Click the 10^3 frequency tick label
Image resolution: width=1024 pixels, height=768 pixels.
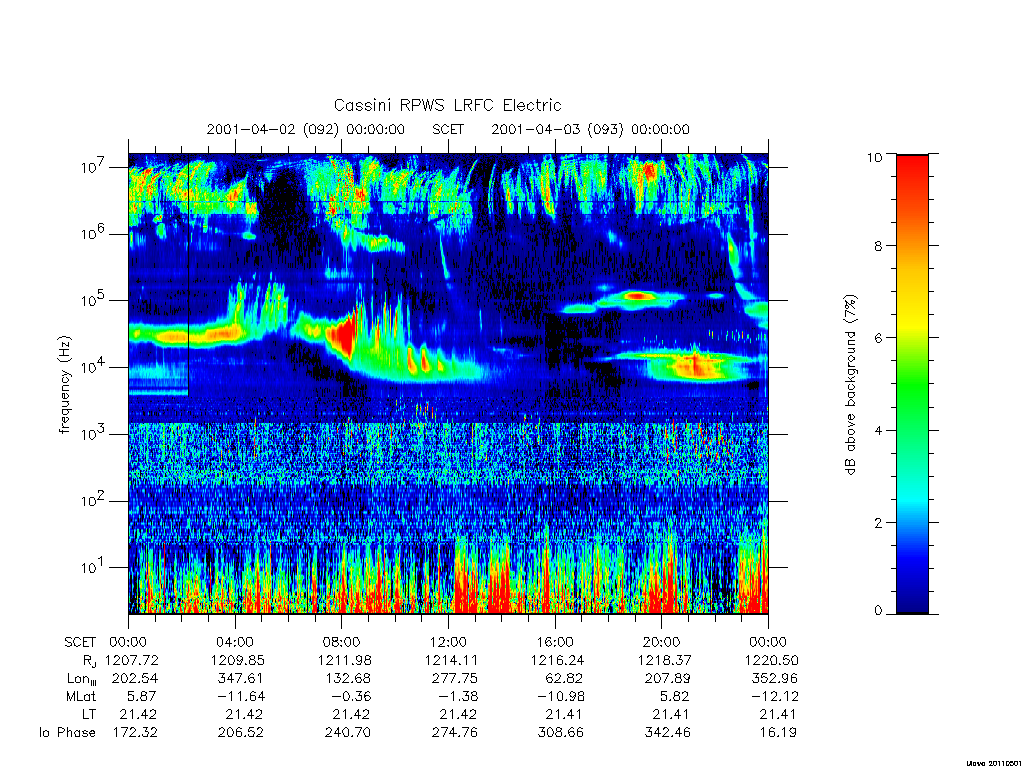coord(95,433)
